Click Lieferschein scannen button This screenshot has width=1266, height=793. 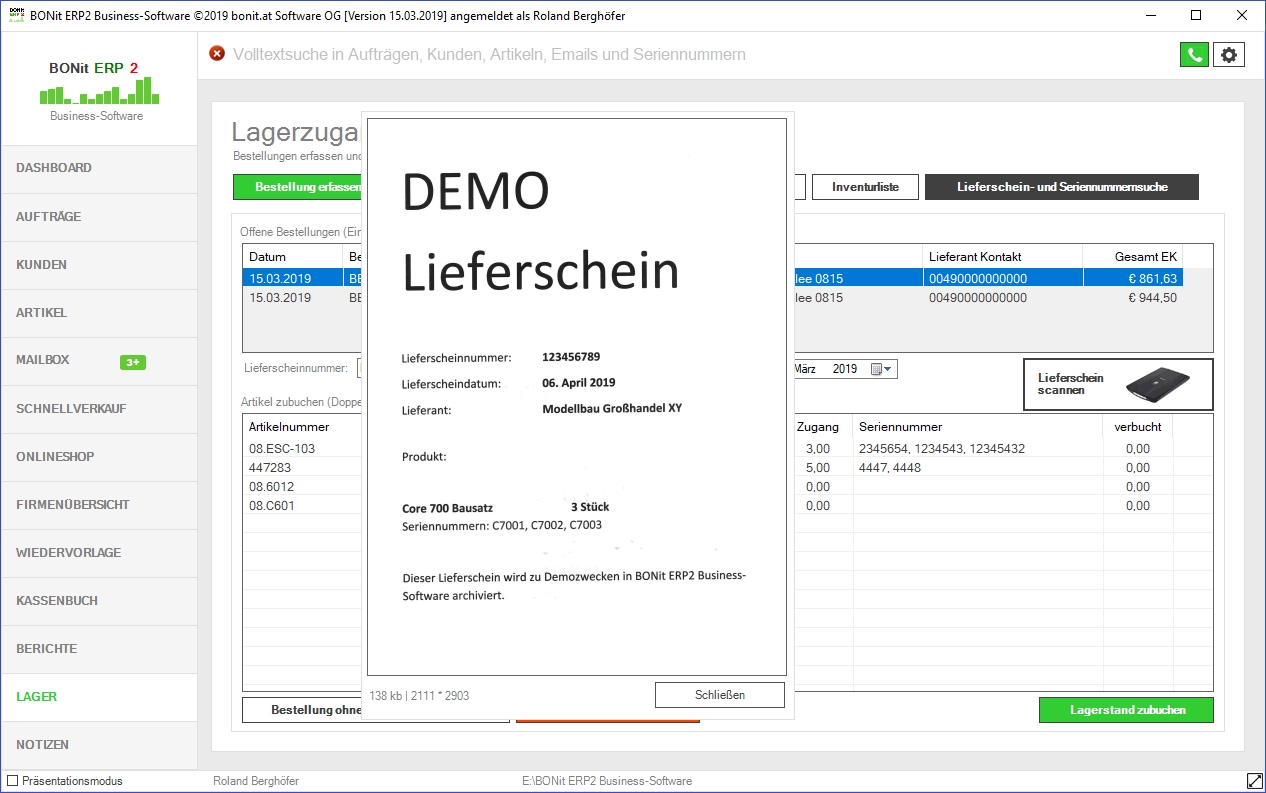pyautogui.click(x=1118, y=384)
